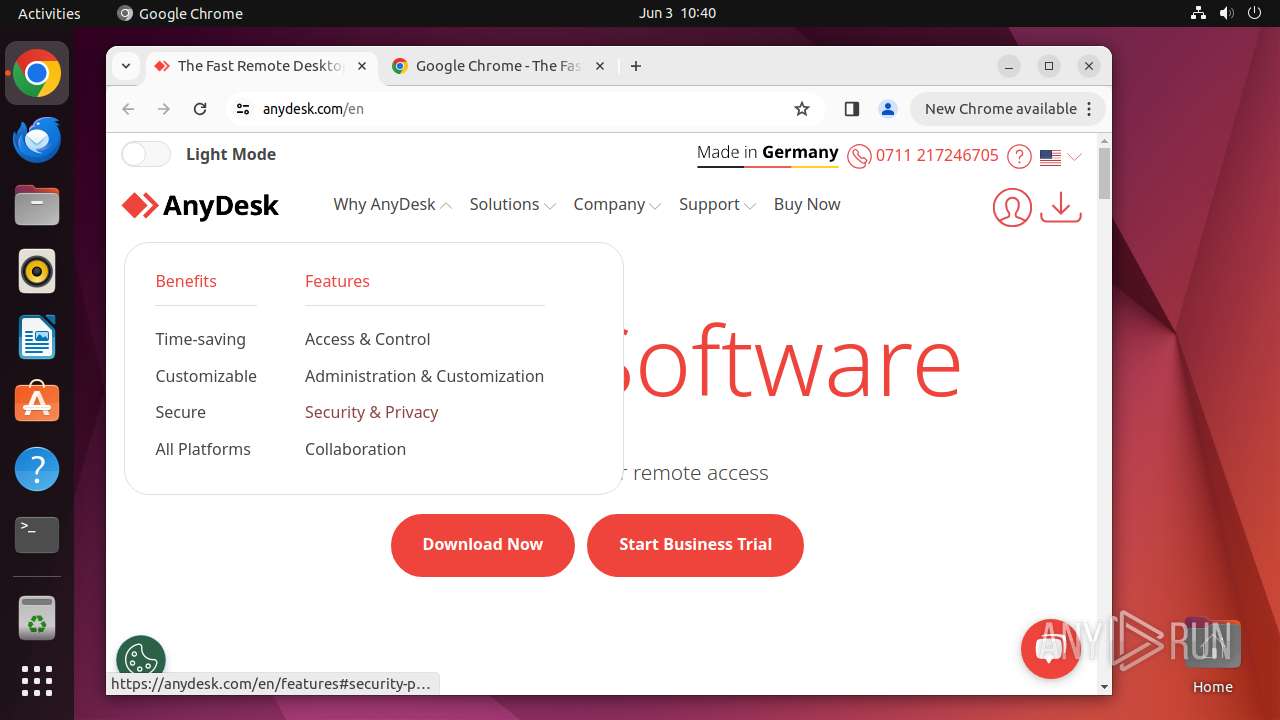
Task: Open Ubuntu Software from the dock
Action: pos(37,403)
